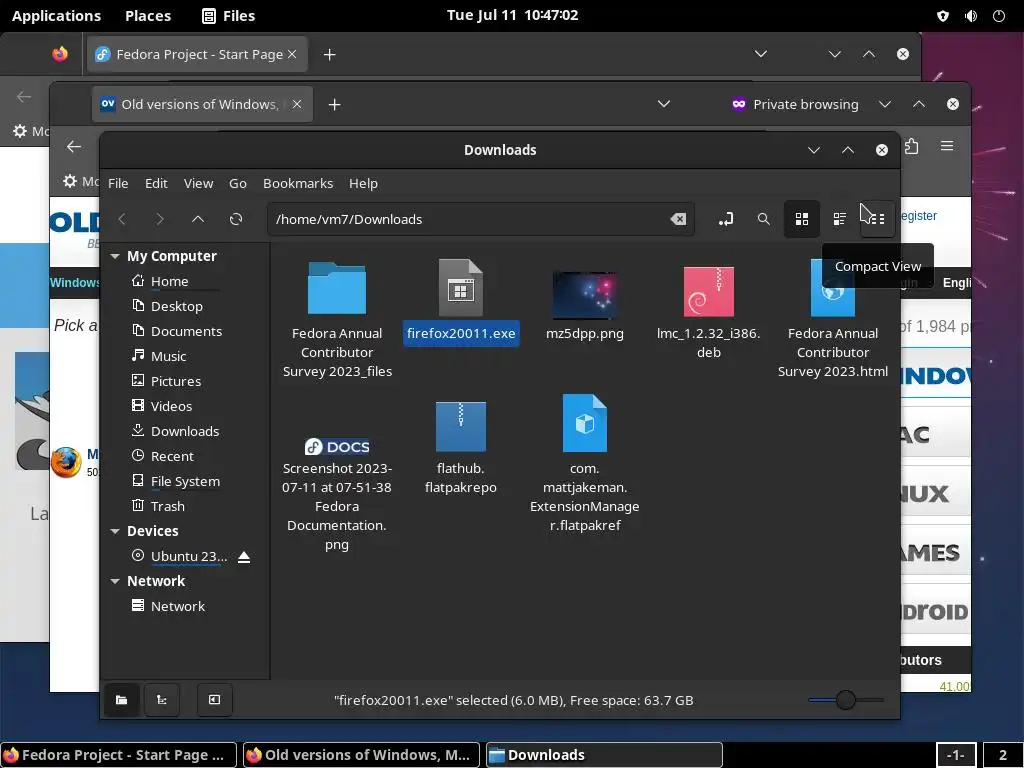Adjust the icon zoom slider

click(x=846, y=700)
